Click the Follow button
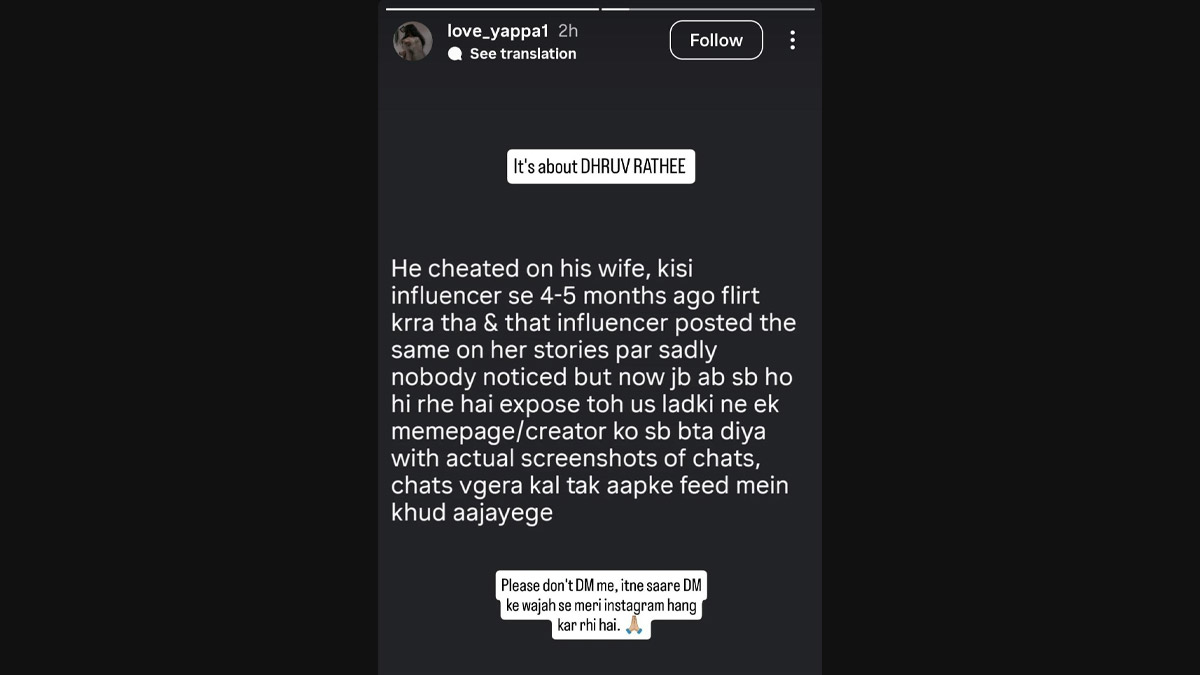1200x675 pixels. pyautogui.click(x=716, y=39)
